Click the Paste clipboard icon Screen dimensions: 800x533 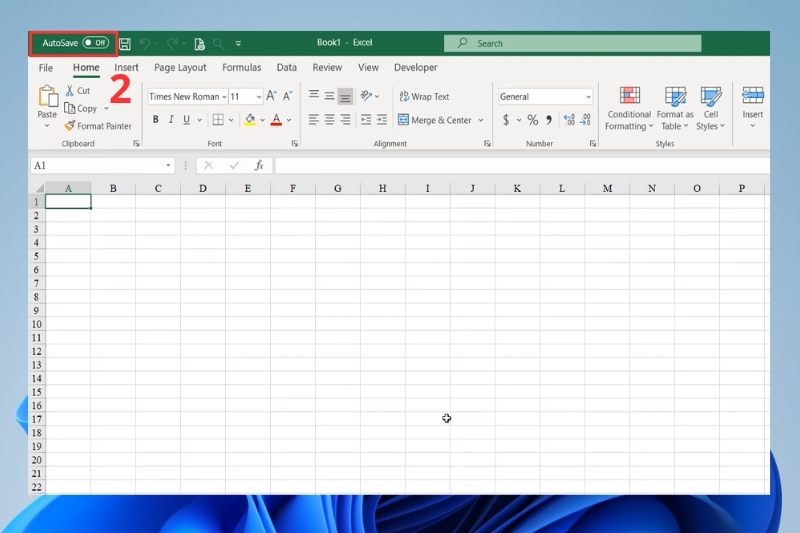coord(47,96)
